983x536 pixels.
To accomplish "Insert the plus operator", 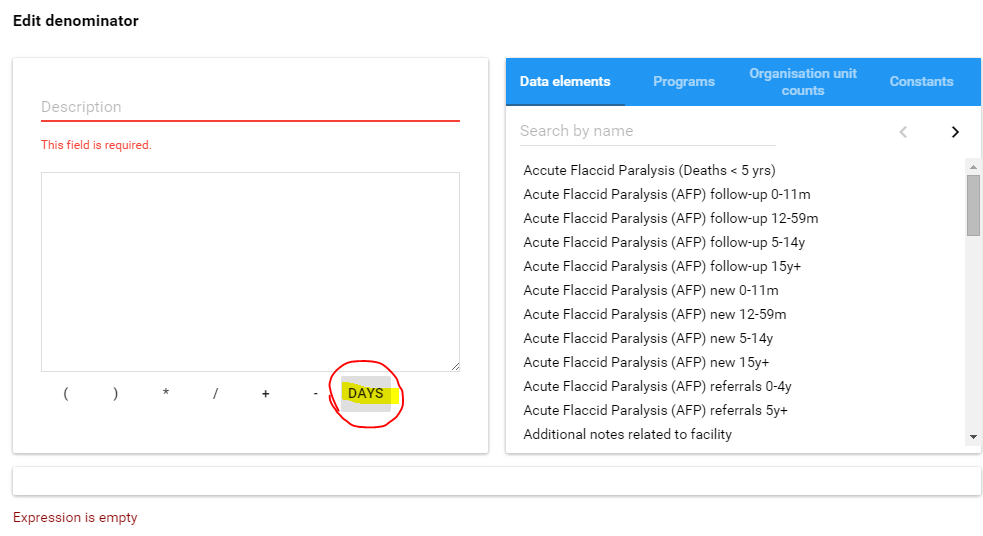I will pos(265,394).
